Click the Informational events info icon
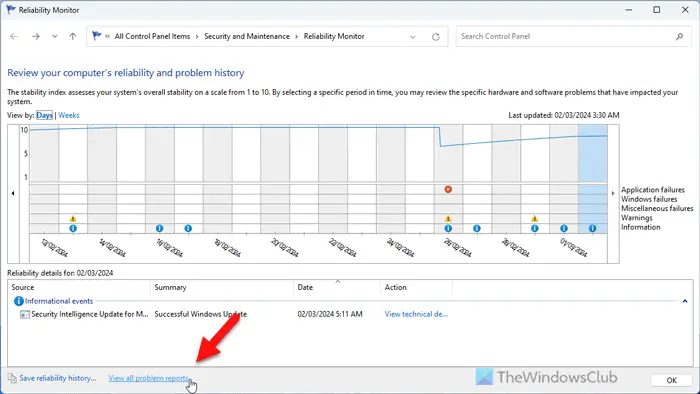Viewport: 700px width, 394px height. 18,301
